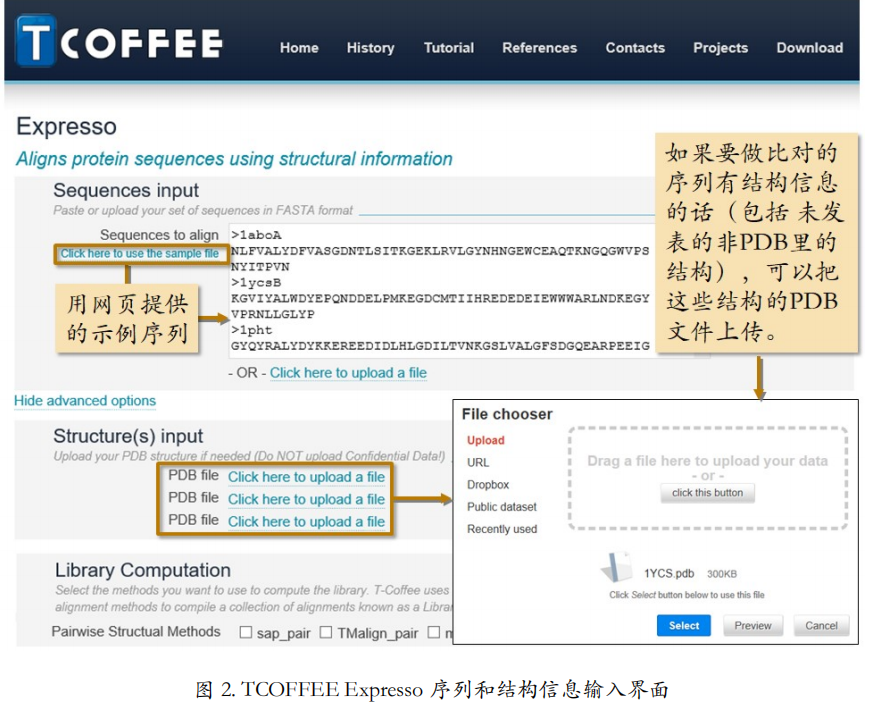The width and height of the screenshot is (876, 704).
Task: Click the Preview button
Action: [753, 626]
